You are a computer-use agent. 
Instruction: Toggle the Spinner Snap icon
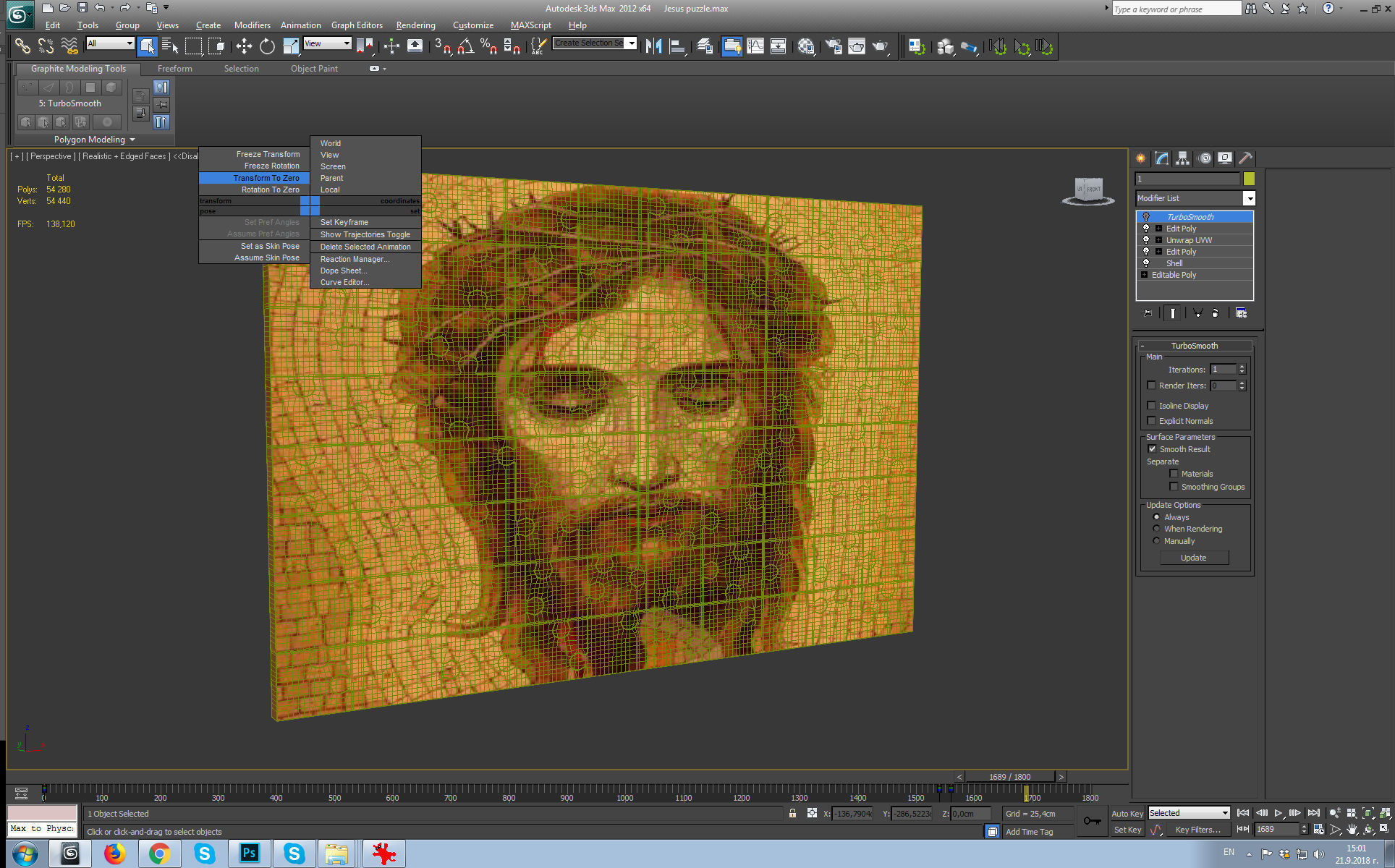512,46
